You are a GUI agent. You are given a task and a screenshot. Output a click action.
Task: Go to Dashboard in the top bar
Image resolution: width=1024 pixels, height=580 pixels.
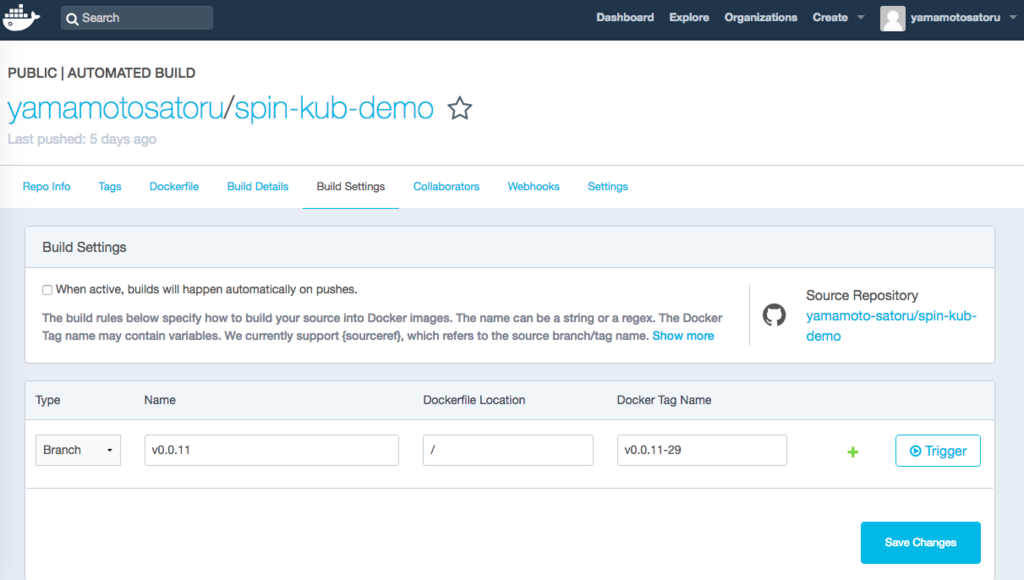pyautogui.click(x=625, y=18)
